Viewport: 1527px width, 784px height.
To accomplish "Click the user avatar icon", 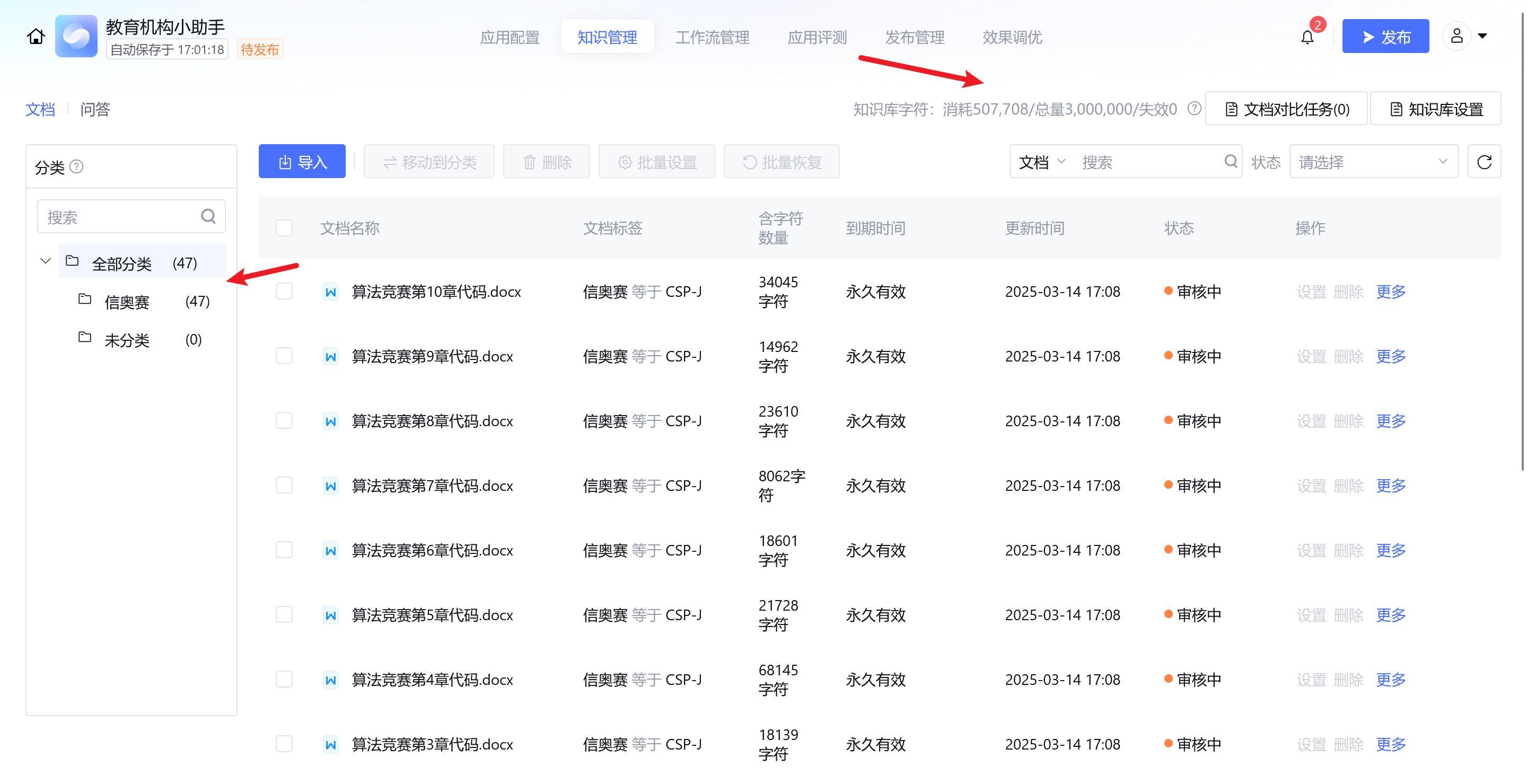I will point(1456,37).
